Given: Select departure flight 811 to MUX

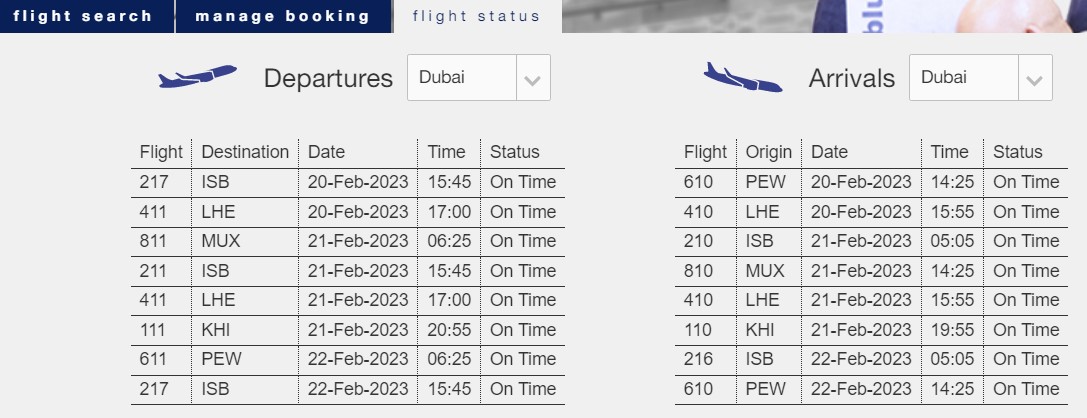Looking at the screenshot, I should point(348,241).
